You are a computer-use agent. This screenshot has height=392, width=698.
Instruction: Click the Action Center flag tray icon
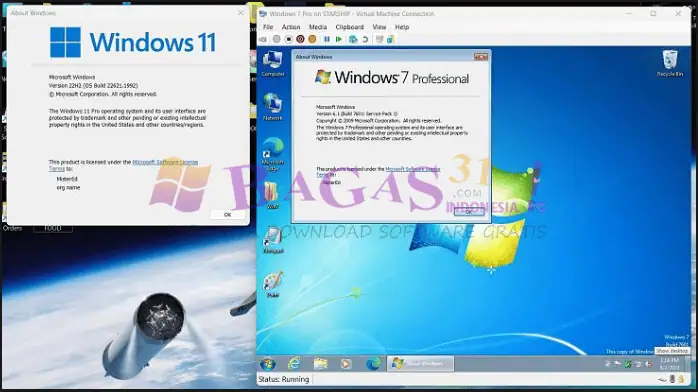617,364
